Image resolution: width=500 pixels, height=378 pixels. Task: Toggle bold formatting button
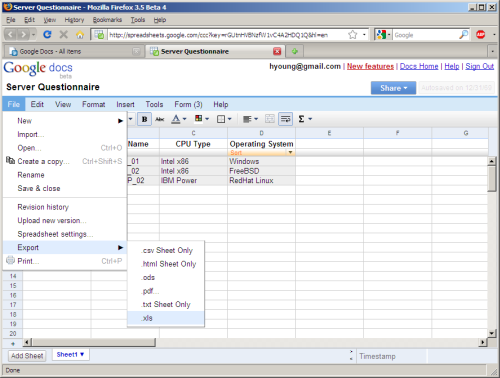click(x=144, y=119)
